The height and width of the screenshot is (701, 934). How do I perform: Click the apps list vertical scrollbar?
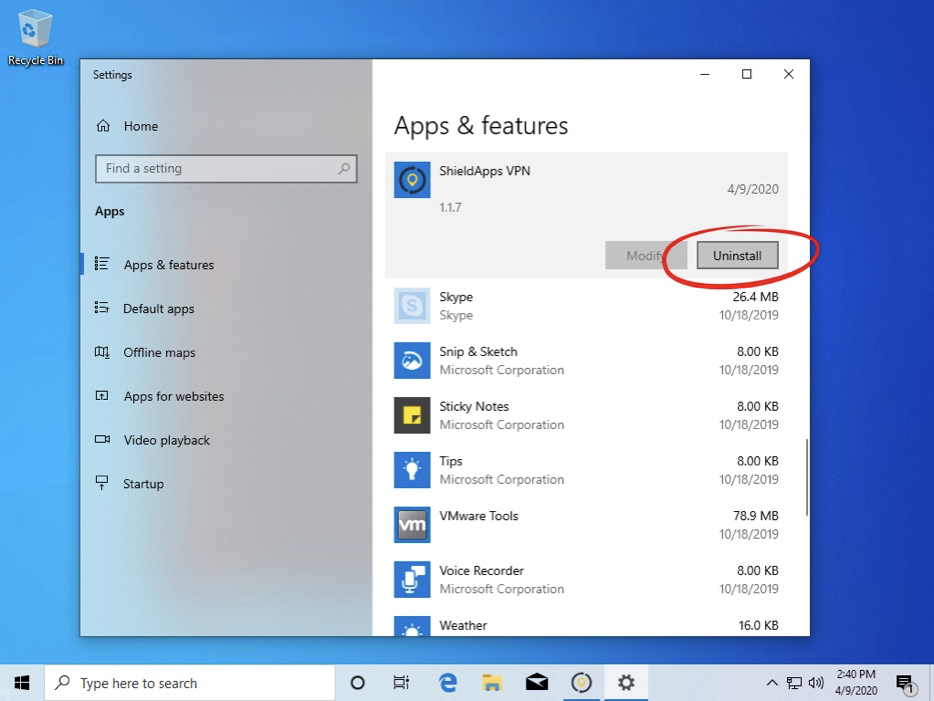pyautogui.click(x=806, y=478)
